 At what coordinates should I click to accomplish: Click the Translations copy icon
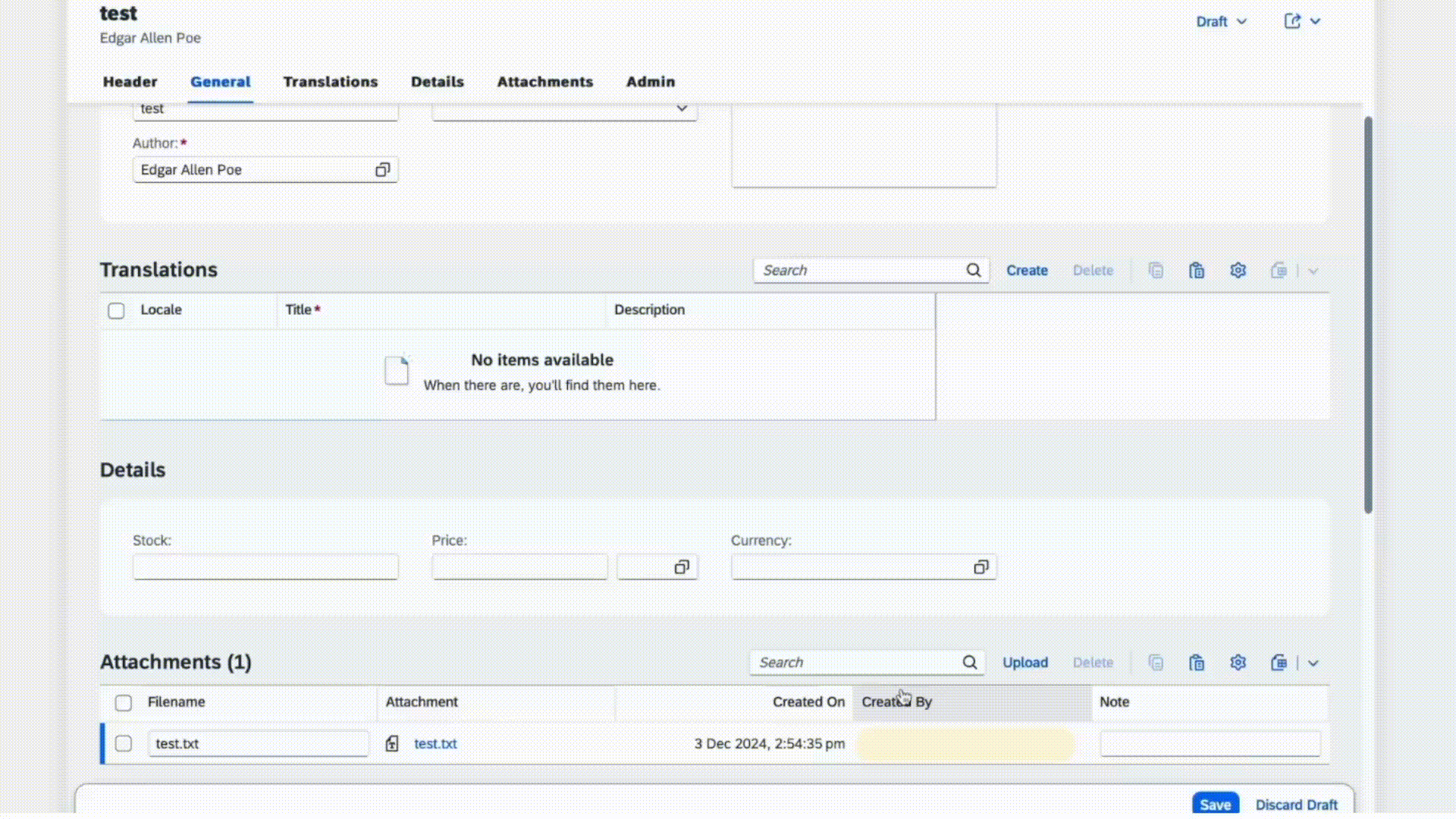[1156, 271]
